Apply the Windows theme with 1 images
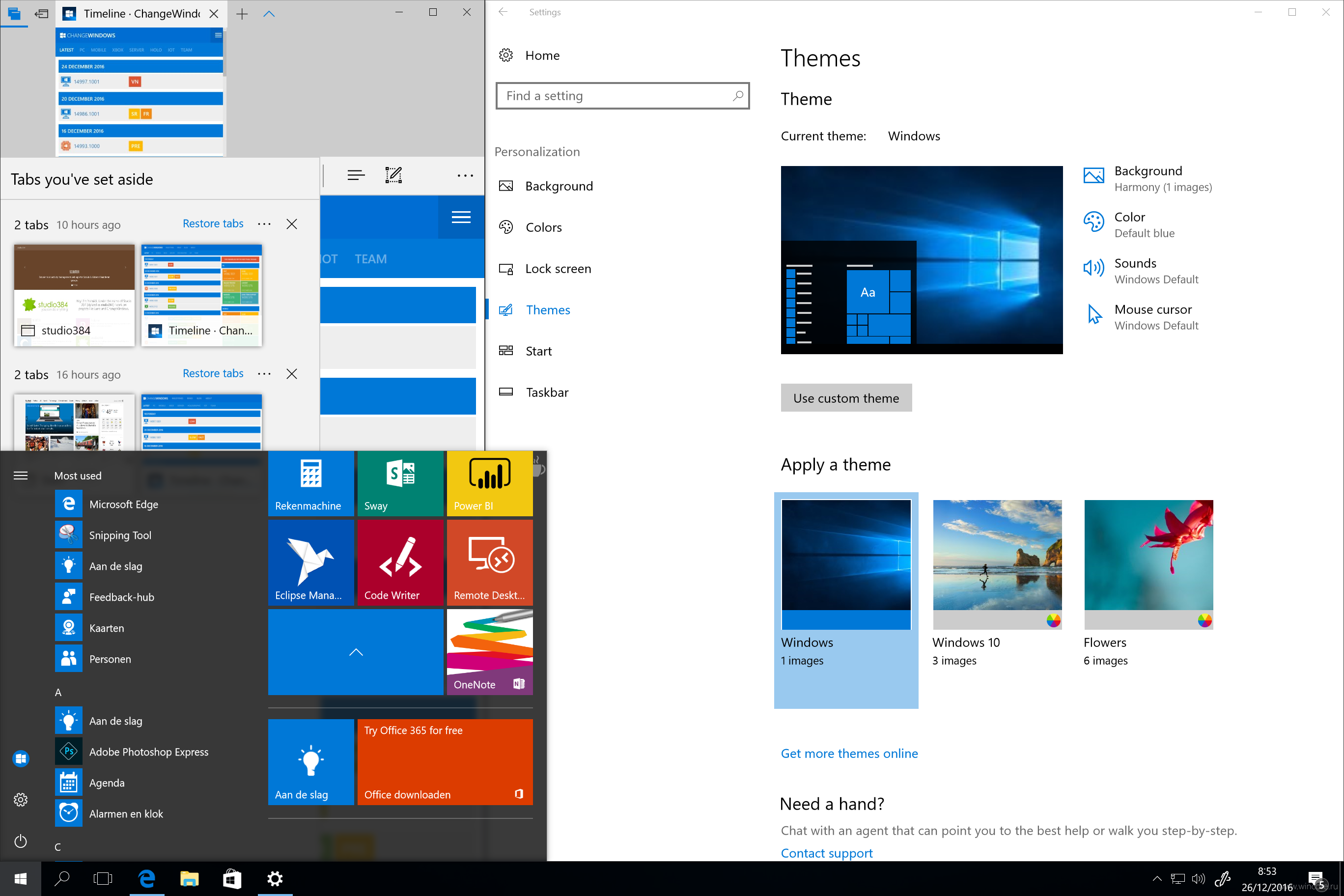The image size is (1344, 896). (846, 600)
